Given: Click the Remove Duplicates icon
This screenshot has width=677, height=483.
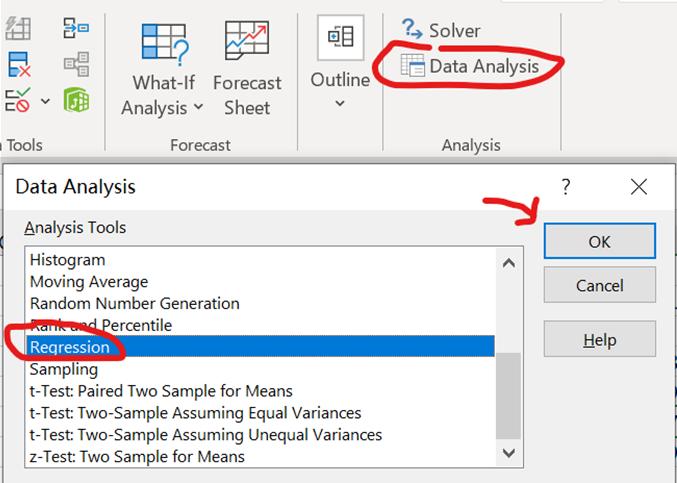Looking at the screenshot, I should click(18, 64).
